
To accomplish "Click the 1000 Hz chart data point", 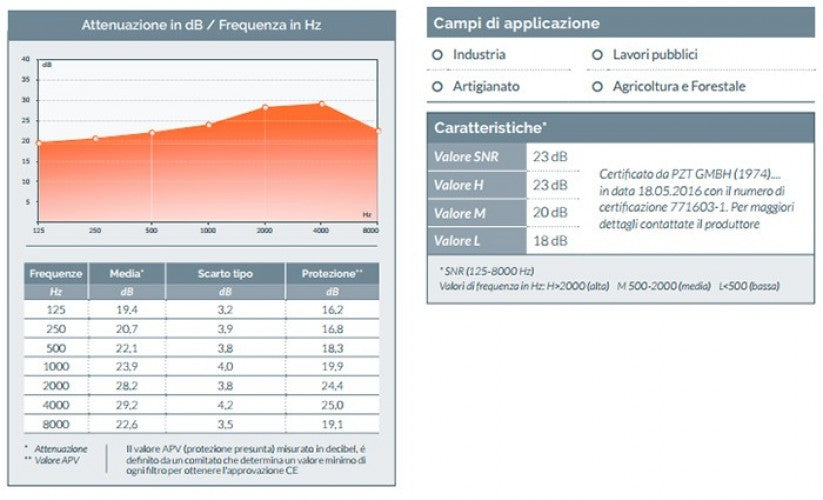I will pos(209,125).
